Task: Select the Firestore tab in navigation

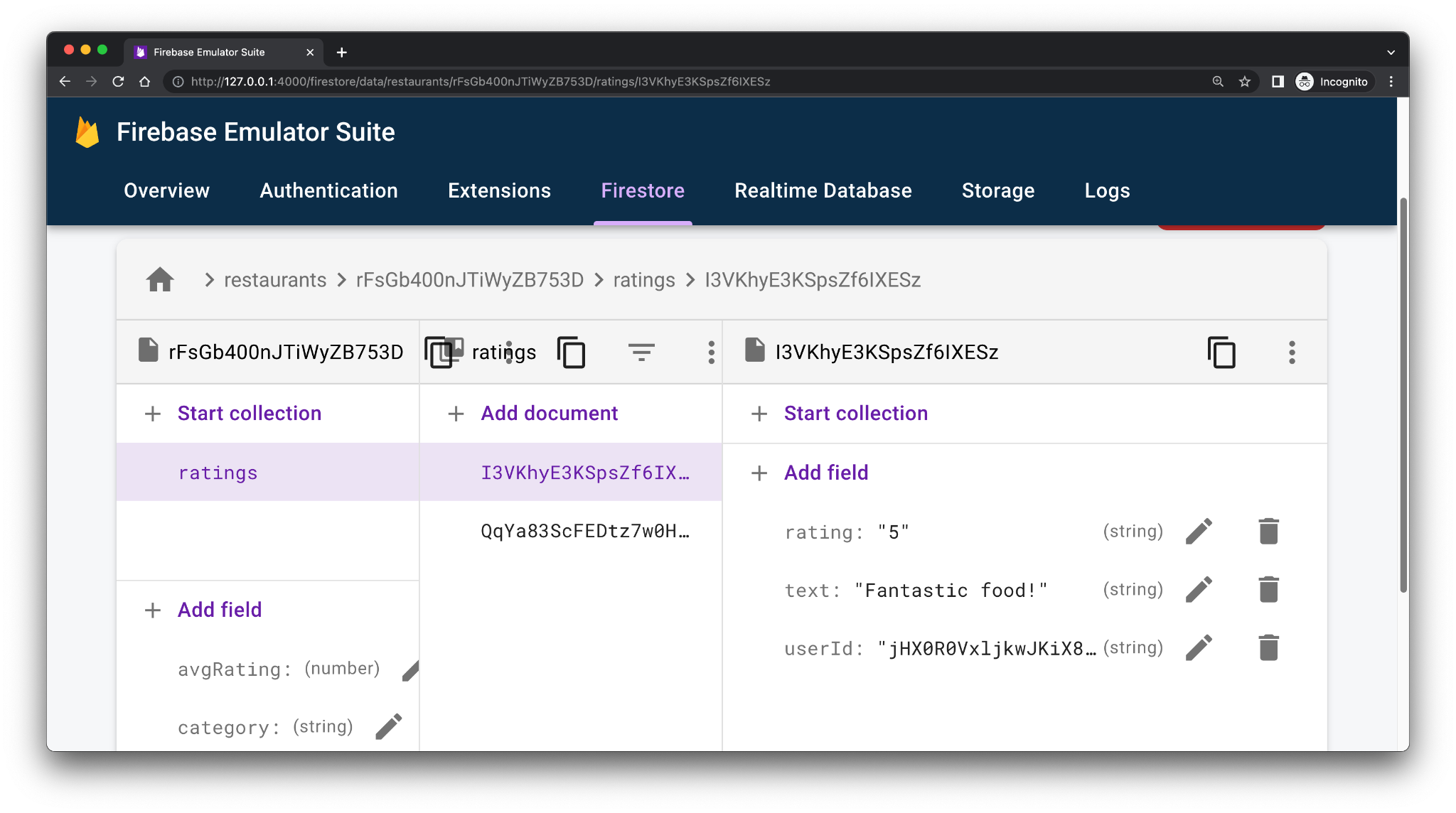Action: [643, 191]
